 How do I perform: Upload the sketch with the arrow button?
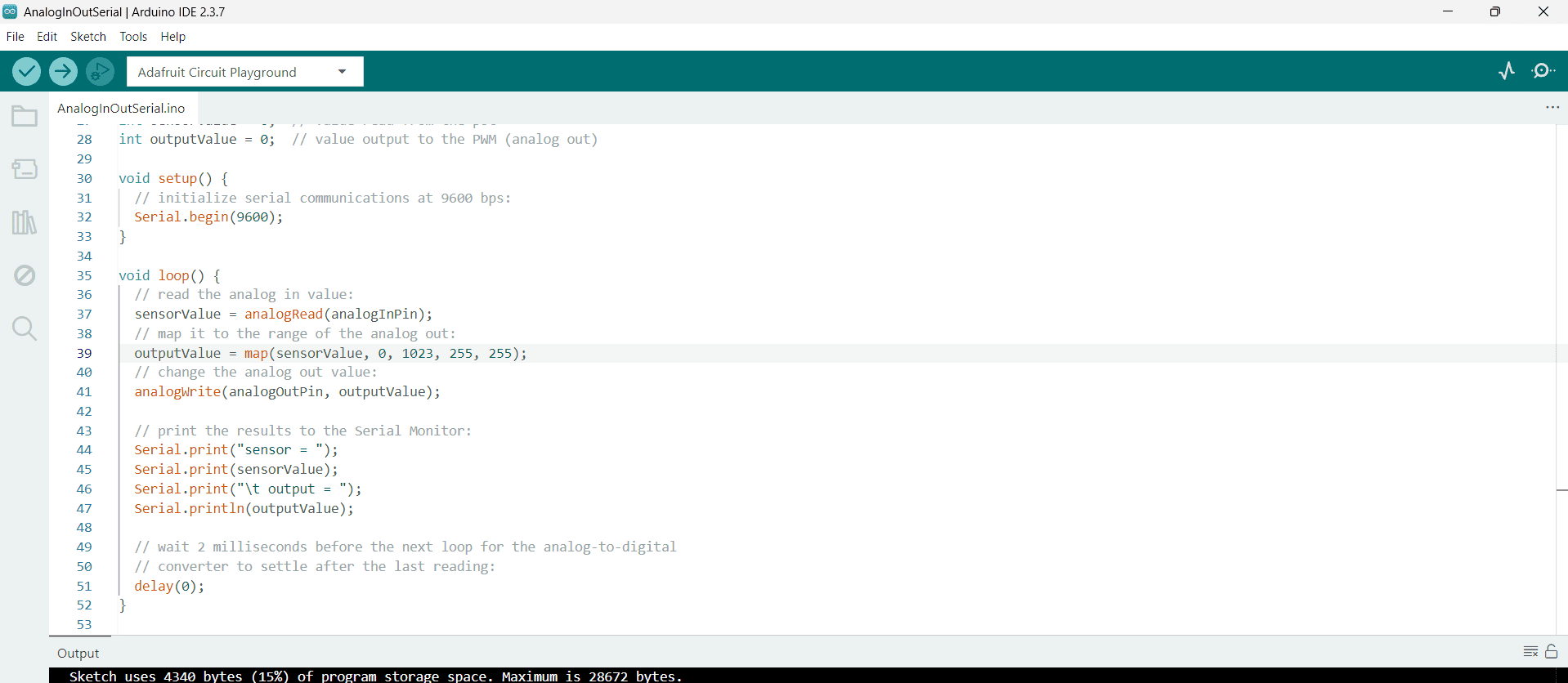[63, 72]
